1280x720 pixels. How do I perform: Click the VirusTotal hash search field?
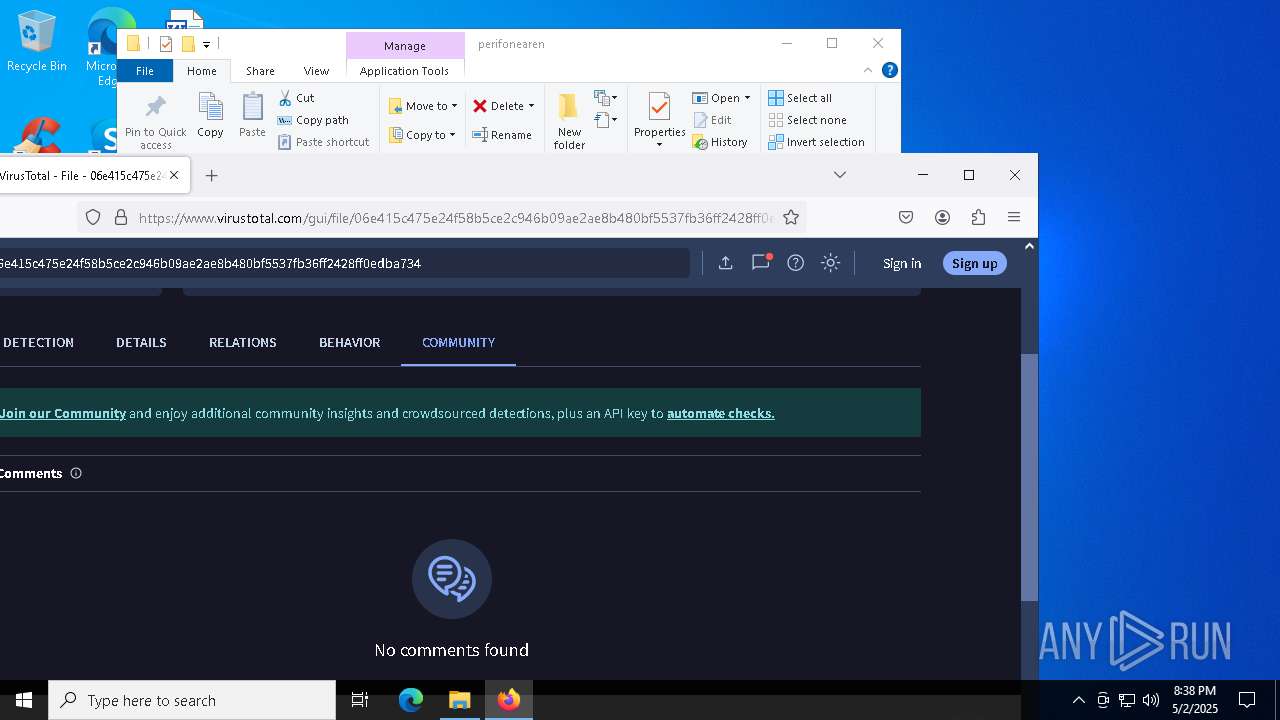[344, 263]
